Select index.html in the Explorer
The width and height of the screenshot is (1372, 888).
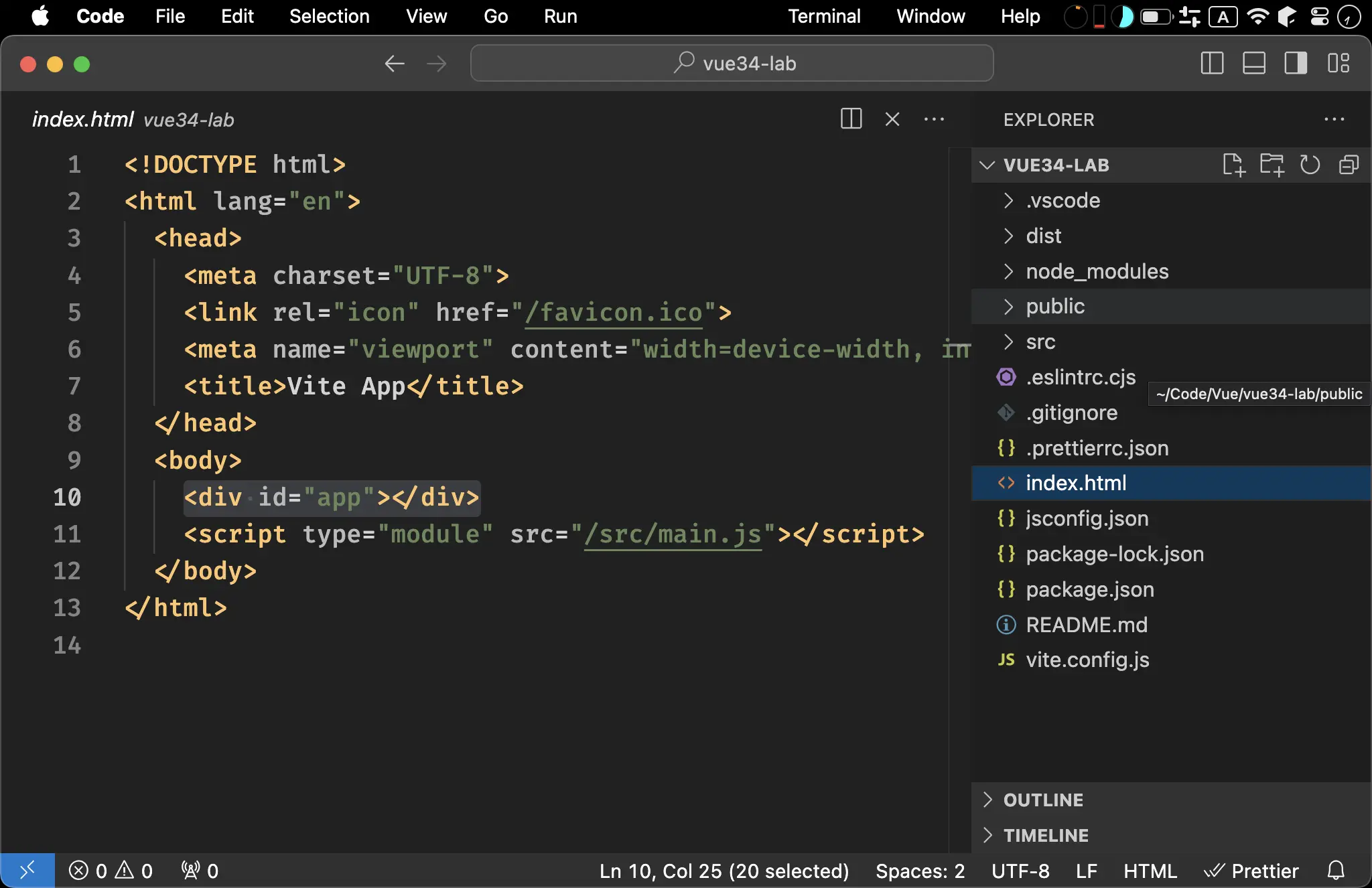1171,483
